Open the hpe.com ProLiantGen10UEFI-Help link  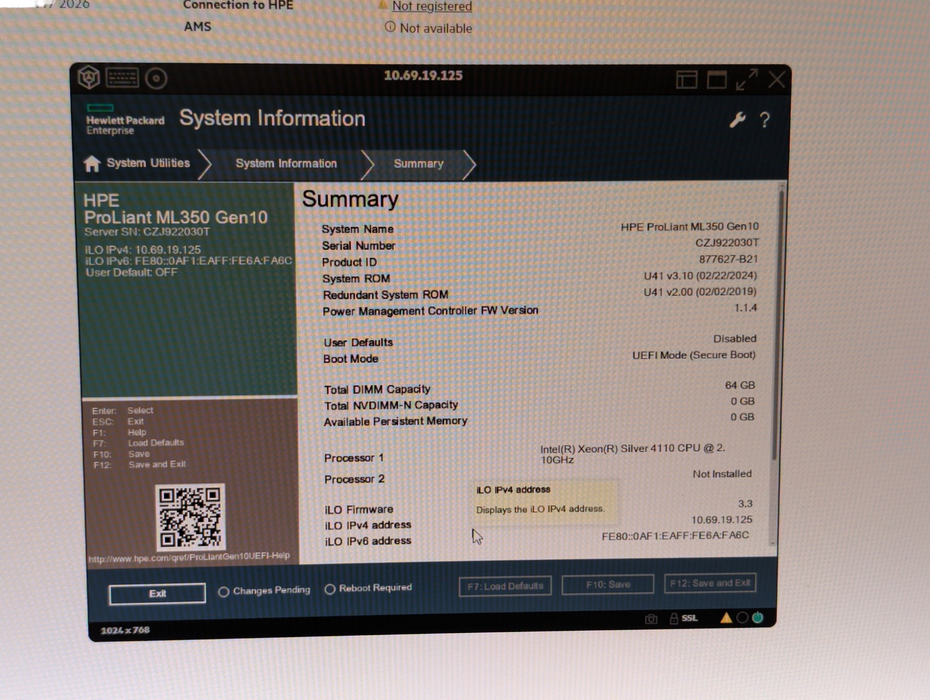pyautogui.click(x=189, y=557)
